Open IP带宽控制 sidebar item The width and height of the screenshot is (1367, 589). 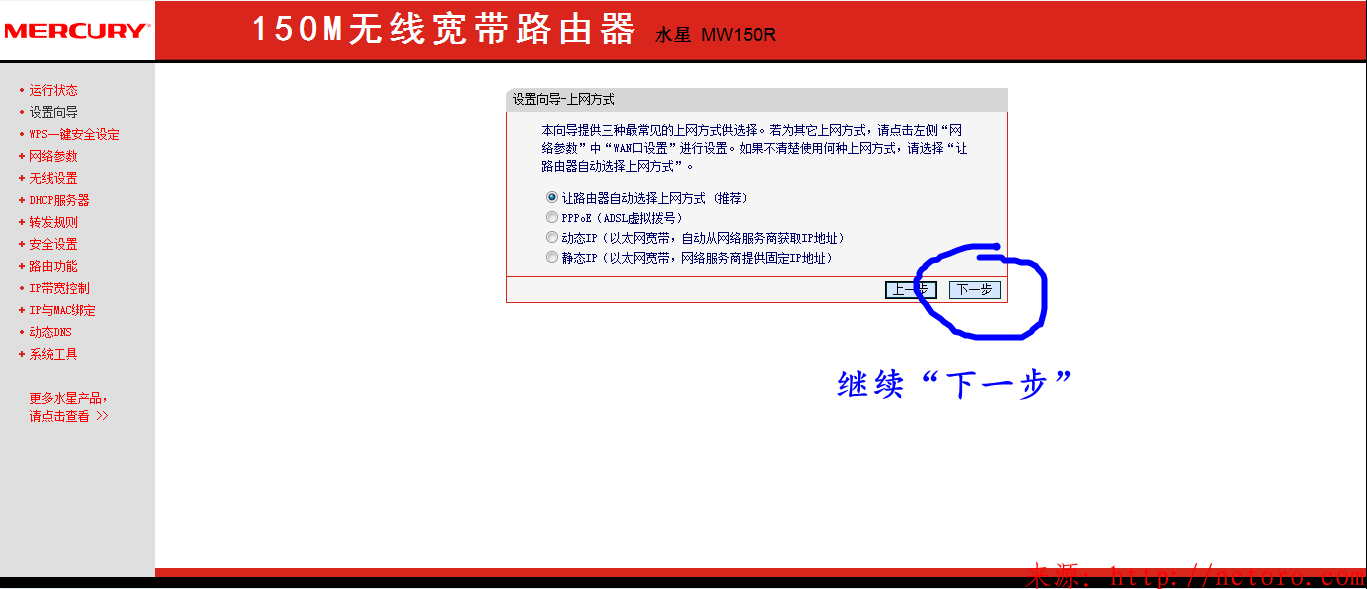pyautogui.click(x=59, y=288)
